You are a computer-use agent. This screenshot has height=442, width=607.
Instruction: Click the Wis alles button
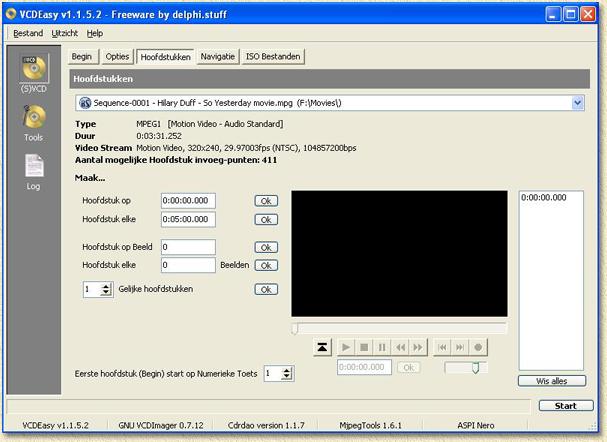[x=552, y=381]
